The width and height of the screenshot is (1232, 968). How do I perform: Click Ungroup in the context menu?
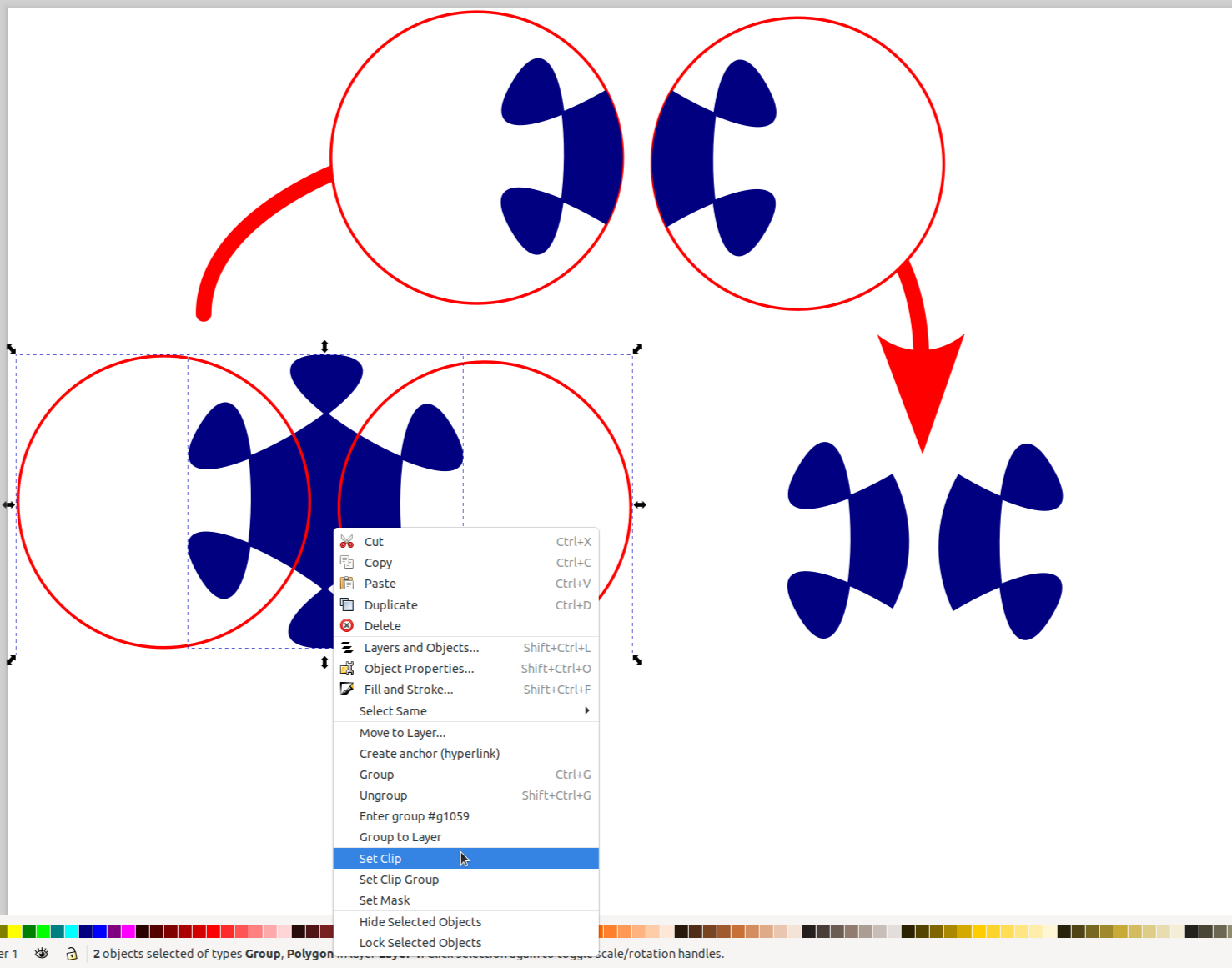click(x=465, y=795)
